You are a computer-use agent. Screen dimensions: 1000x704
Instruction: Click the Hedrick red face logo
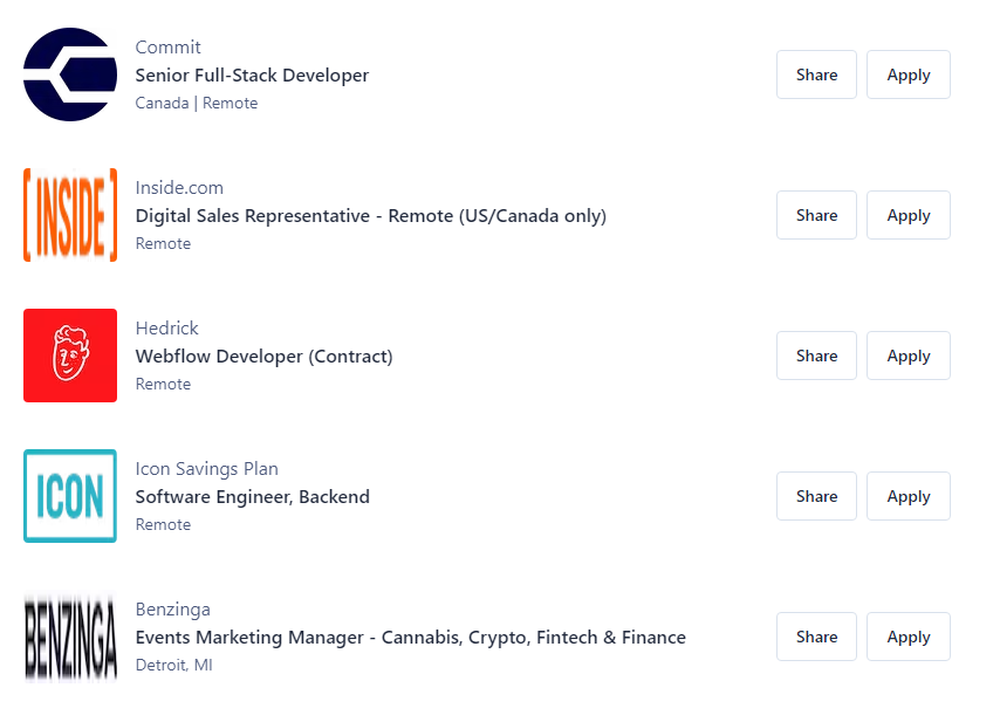pyautogui.click(x=70, y=356)
